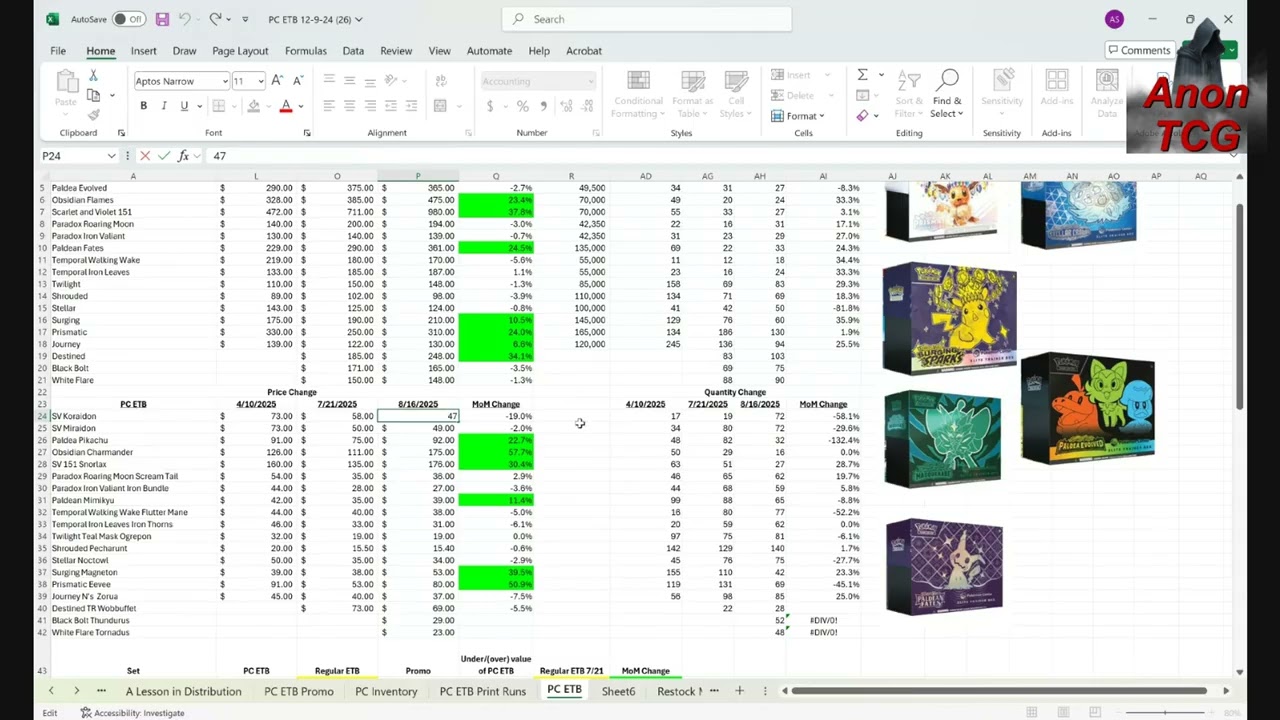The image size is (1280, 720).
Task: Click the fill color bucket swatch
Action: click(x=254, y=106)
